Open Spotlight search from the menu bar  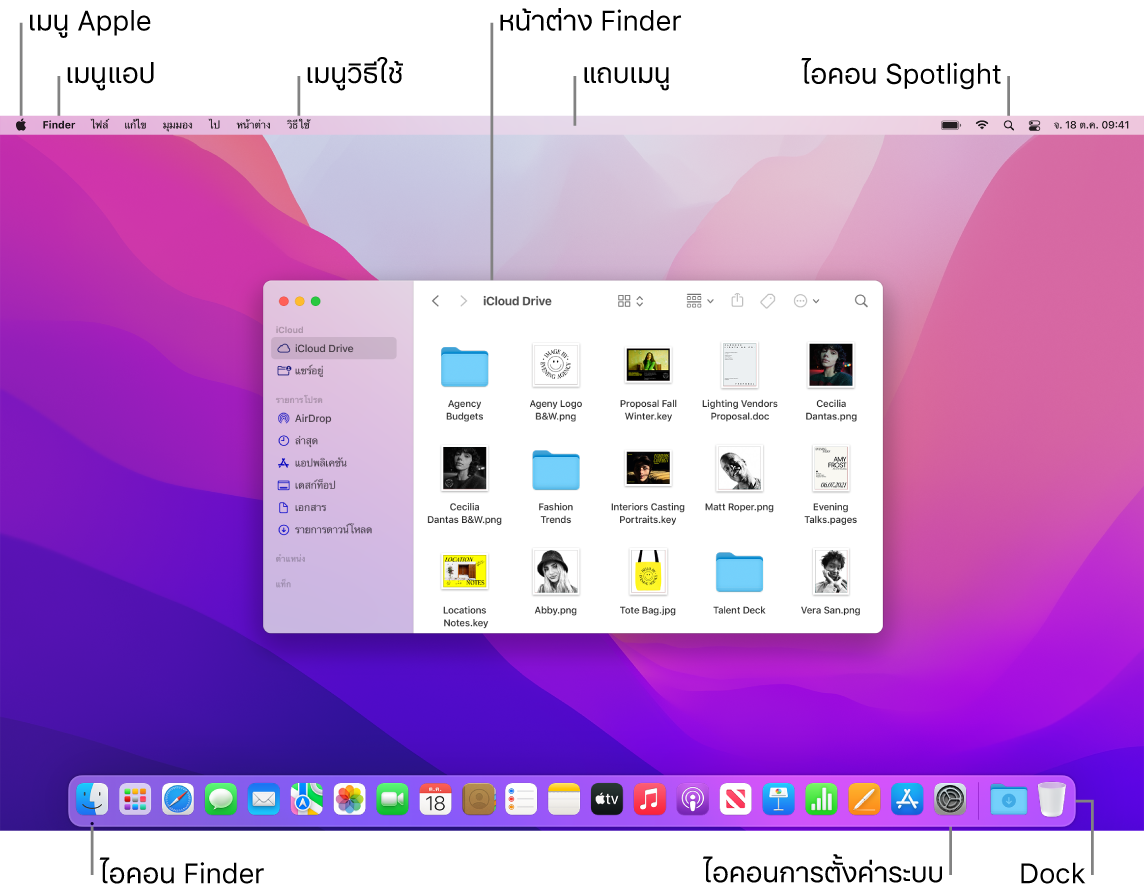pos(1008,125)
